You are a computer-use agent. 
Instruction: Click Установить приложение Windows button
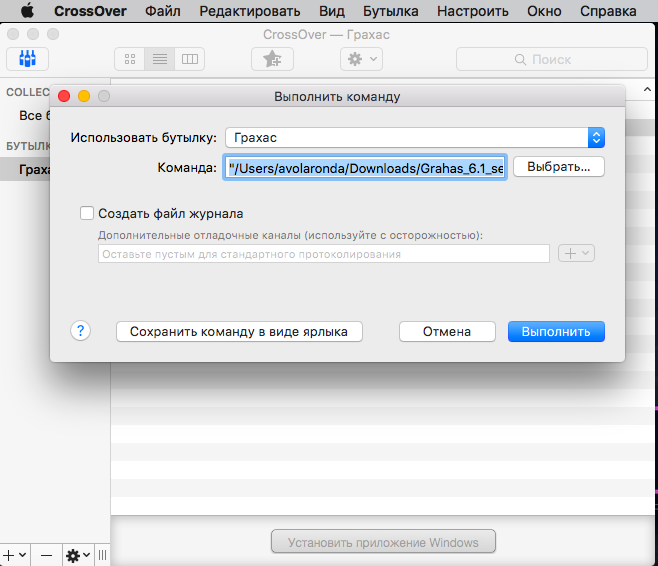[x=383, y=542]
